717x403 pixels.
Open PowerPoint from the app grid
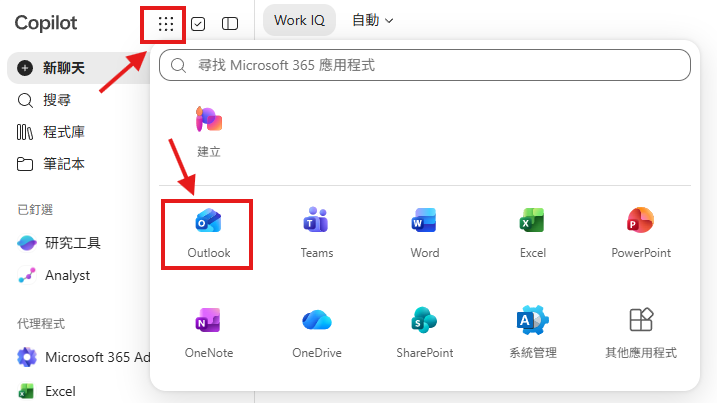[641, 234]
